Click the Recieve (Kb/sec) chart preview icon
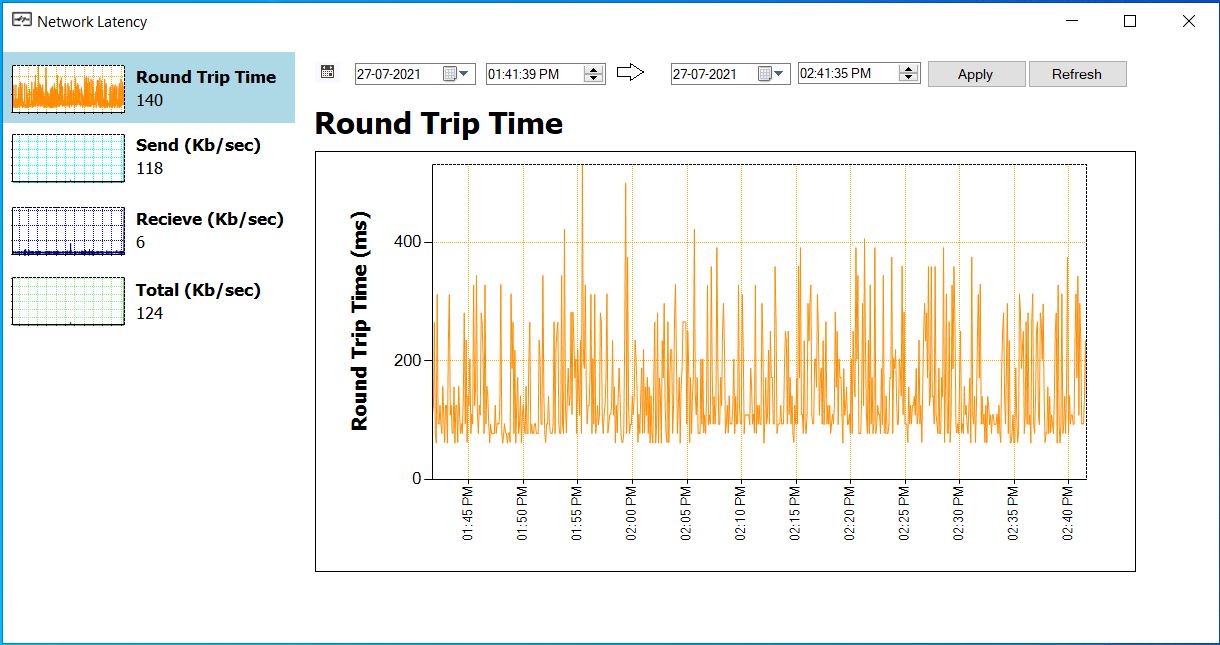 [x=66, y=230]
